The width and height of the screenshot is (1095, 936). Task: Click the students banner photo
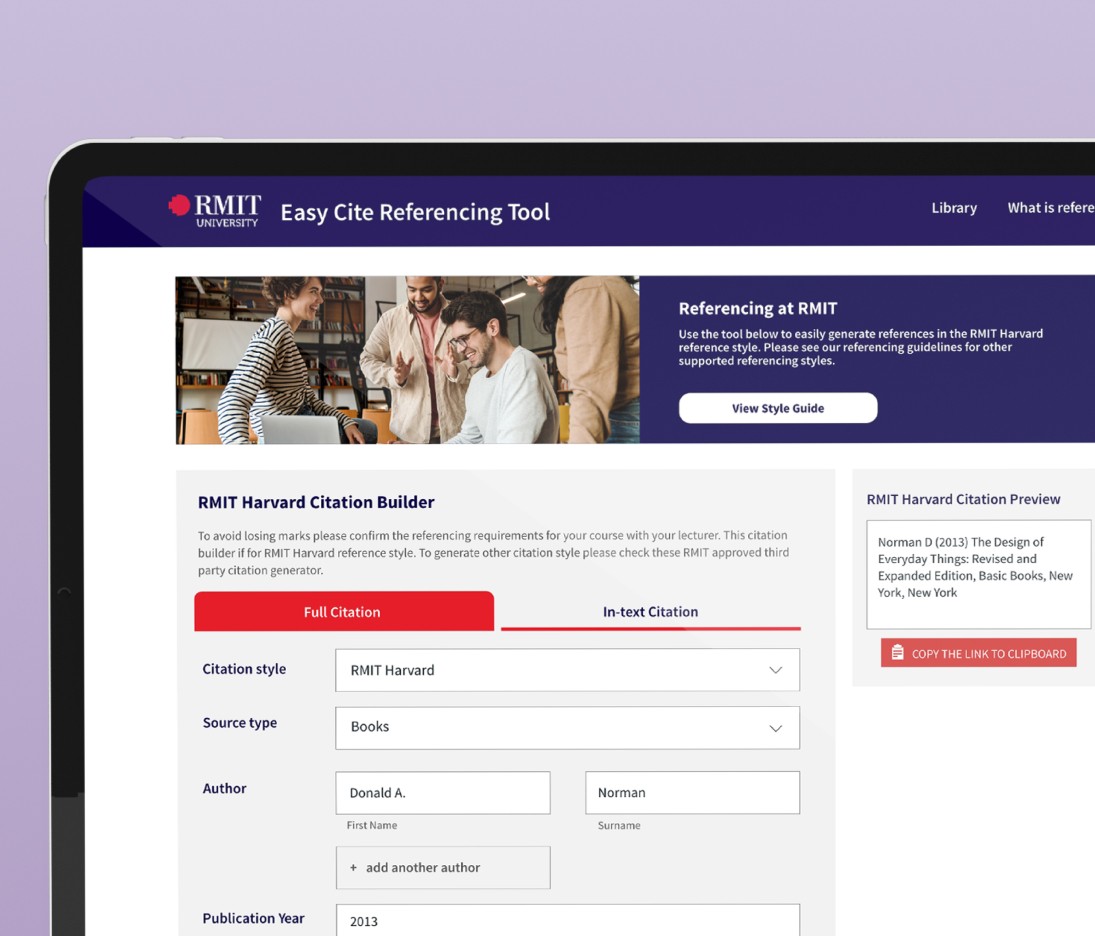pyautogui.click(x=407, y=360)
